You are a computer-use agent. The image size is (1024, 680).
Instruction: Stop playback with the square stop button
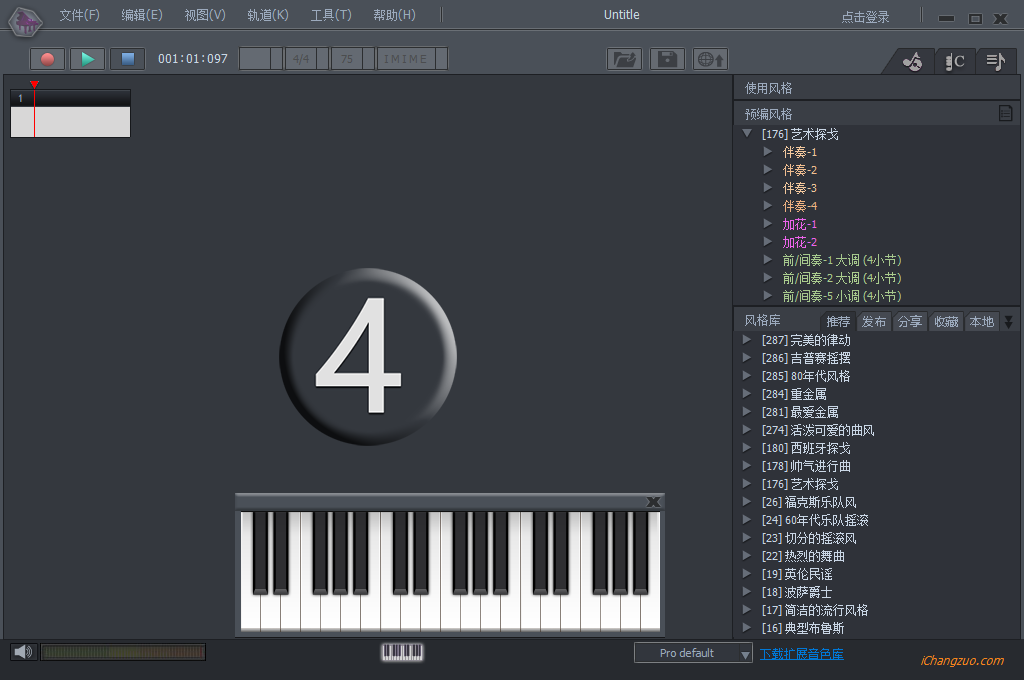click(x=127, y=58)
